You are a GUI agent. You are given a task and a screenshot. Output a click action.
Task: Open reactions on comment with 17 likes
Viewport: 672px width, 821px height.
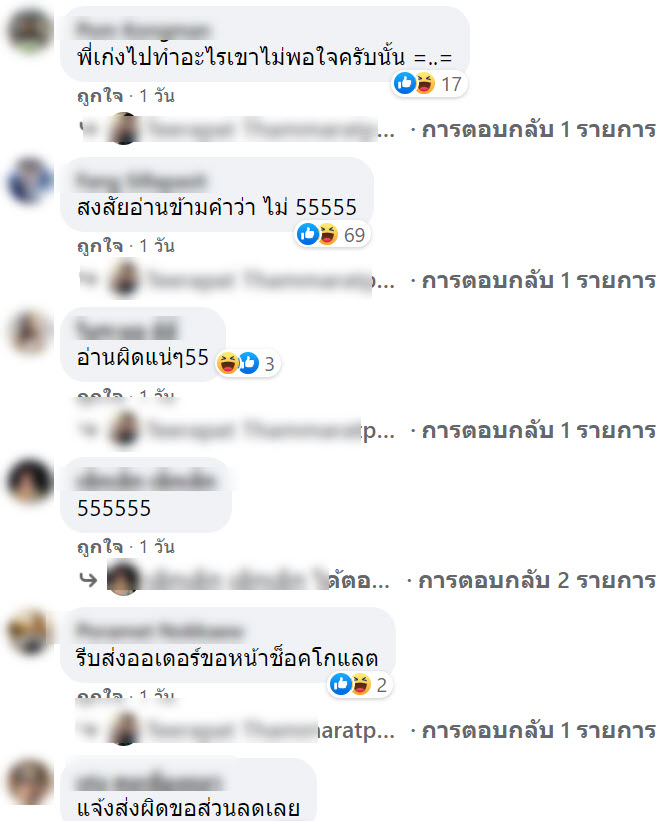pos(429,84)
